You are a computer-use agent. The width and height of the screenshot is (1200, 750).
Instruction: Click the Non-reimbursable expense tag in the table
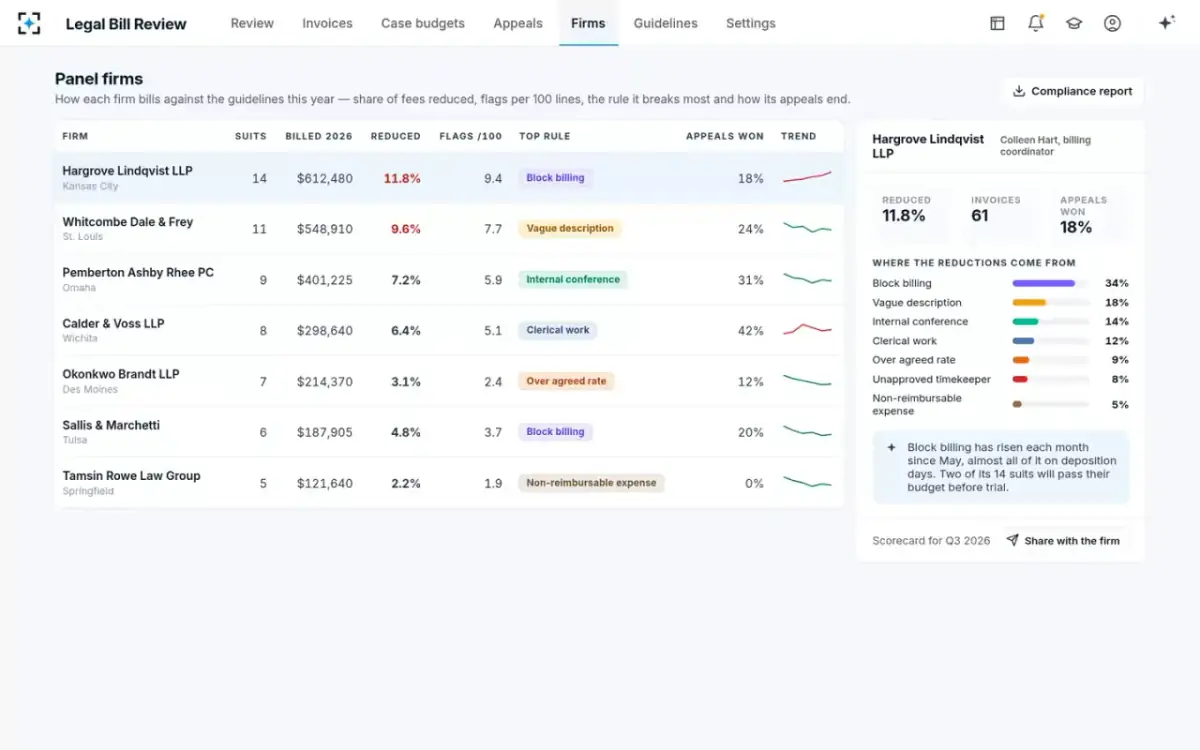(591, 483)
